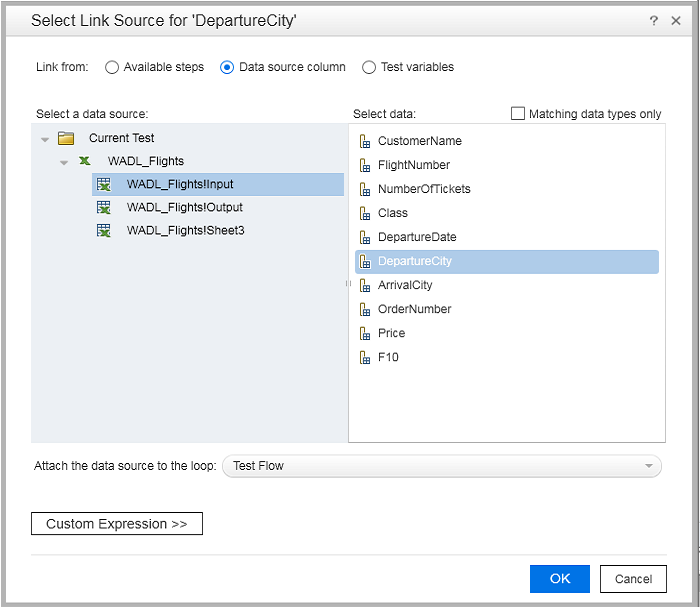Choose the FlightNumber data column
Image resolution: width=700 pixels, height=607 pixels.
413,165
